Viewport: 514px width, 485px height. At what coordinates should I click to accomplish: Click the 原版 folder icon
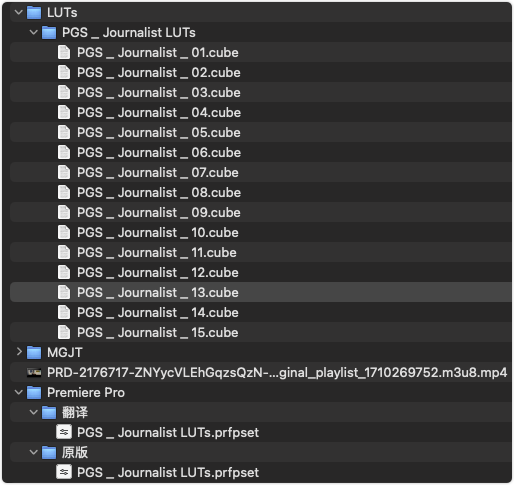(49, 453)
